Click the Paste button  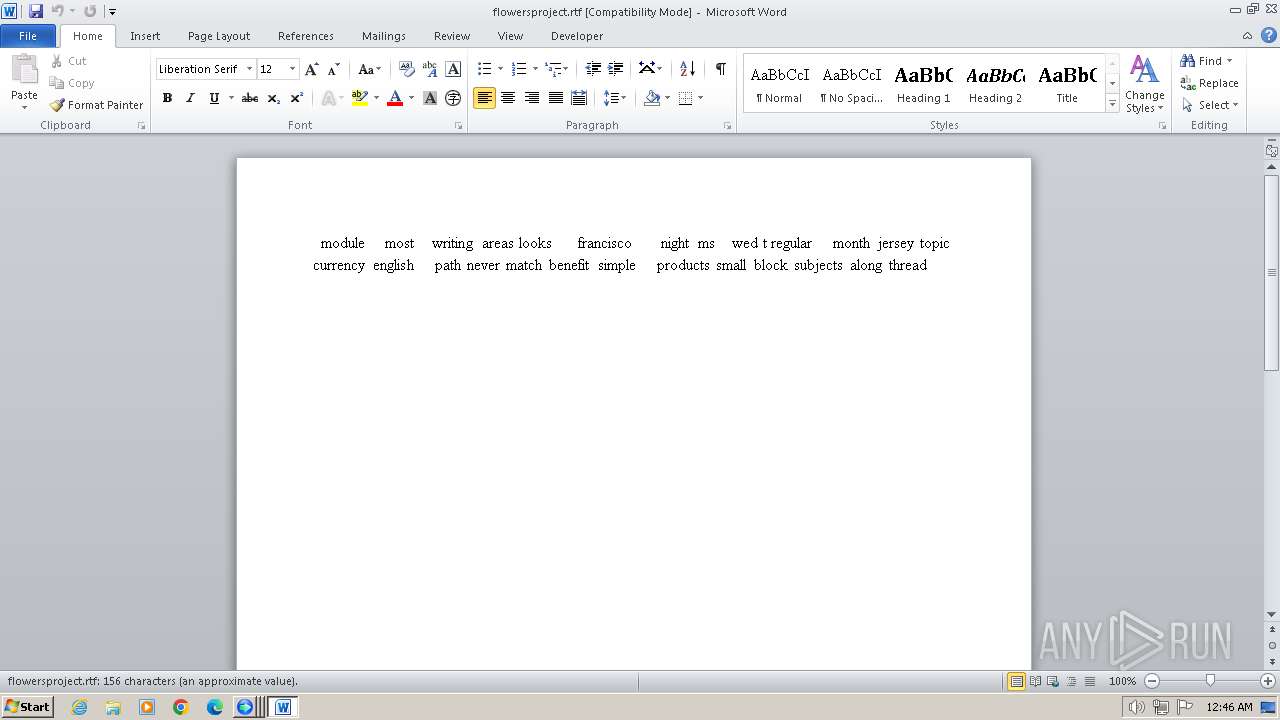tap(24, 82)
